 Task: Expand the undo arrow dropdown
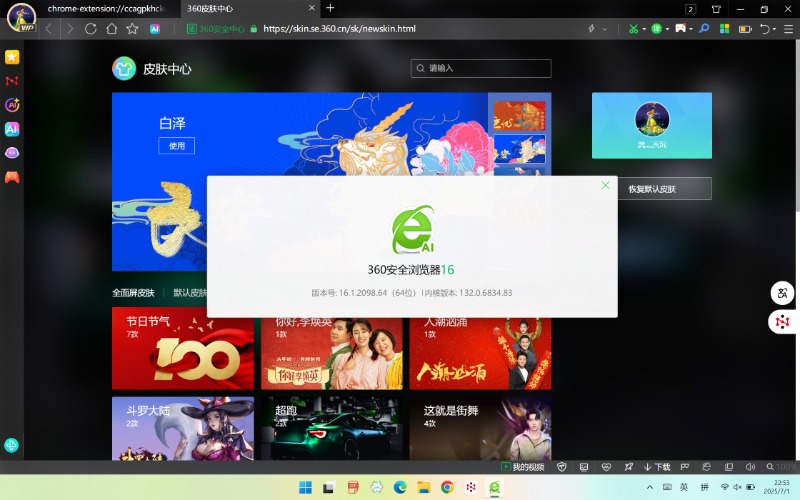click(774, 29)
